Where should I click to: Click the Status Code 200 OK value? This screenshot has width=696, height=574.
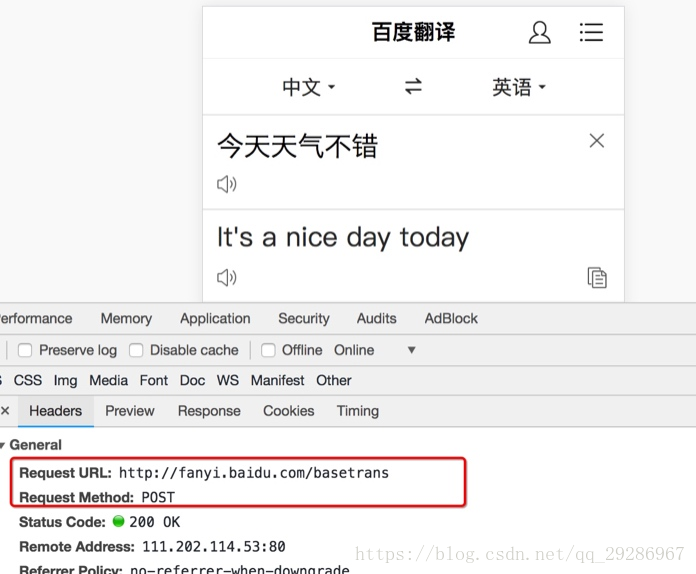pyautogui.click(x=154, y=522)
